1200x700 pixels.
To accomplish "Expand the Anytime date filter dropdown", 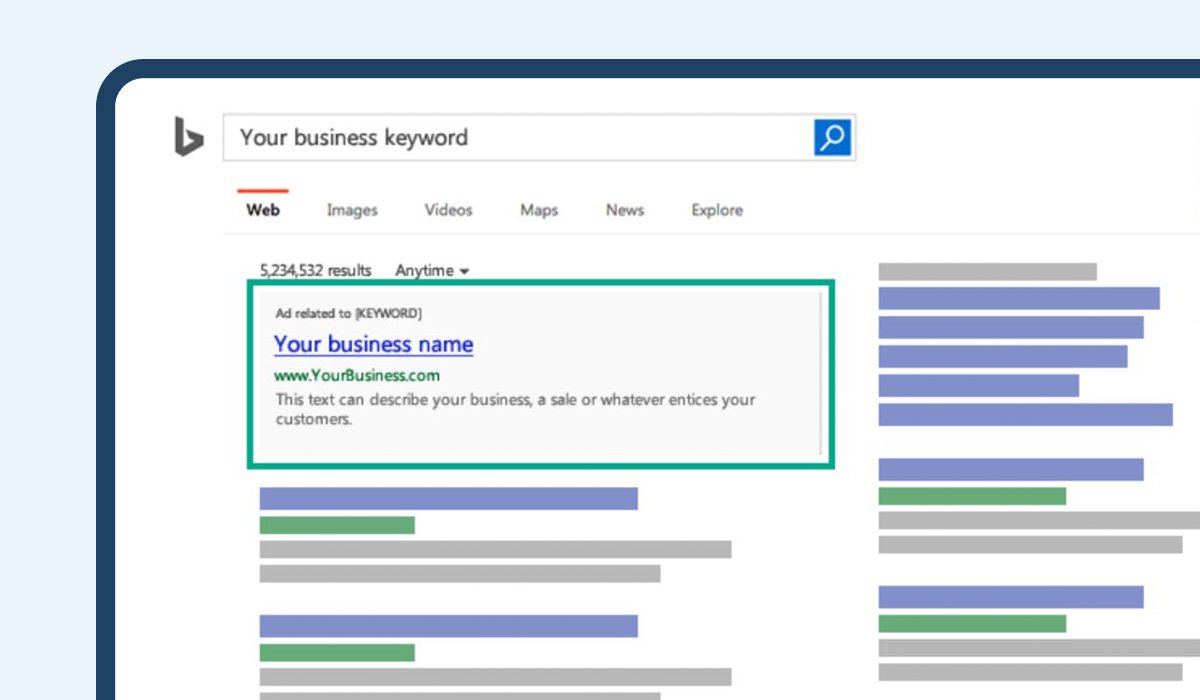I will [432, 271].
